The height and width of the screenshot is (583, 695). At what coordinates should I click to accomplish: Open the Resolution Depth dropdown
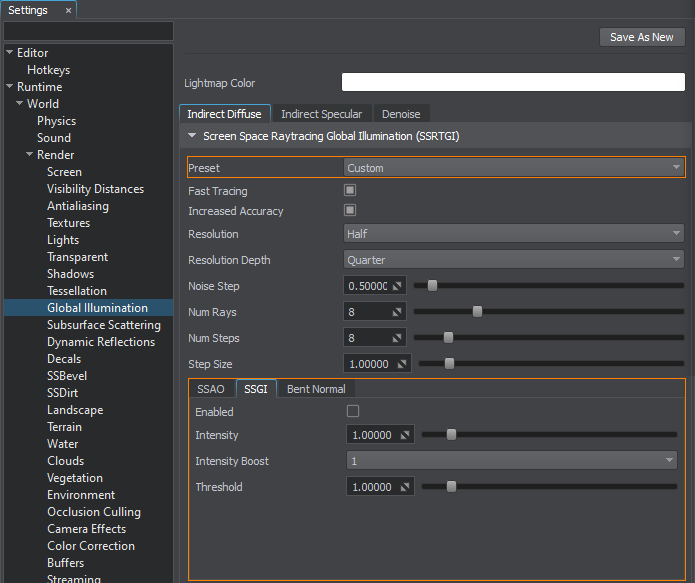click(514, 260)
